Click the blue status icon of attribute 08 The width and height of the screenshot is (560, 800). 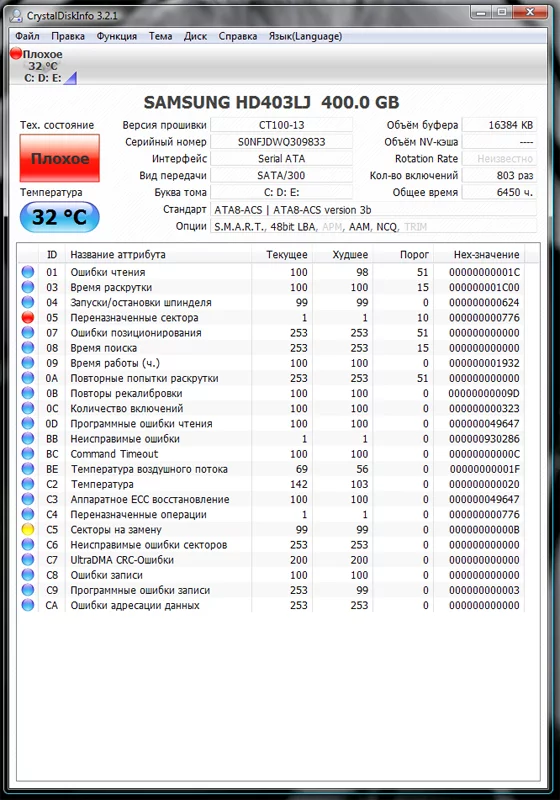[28, 347]
